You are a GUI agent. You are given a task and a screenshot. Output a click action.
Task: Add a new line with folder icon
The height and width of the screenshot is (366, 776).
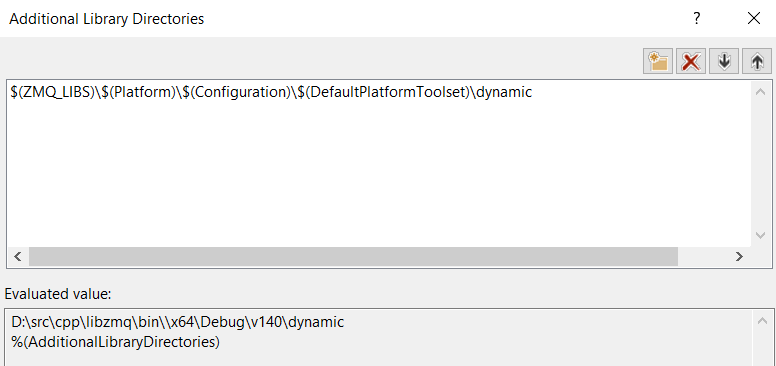click(x=658, y=61)
